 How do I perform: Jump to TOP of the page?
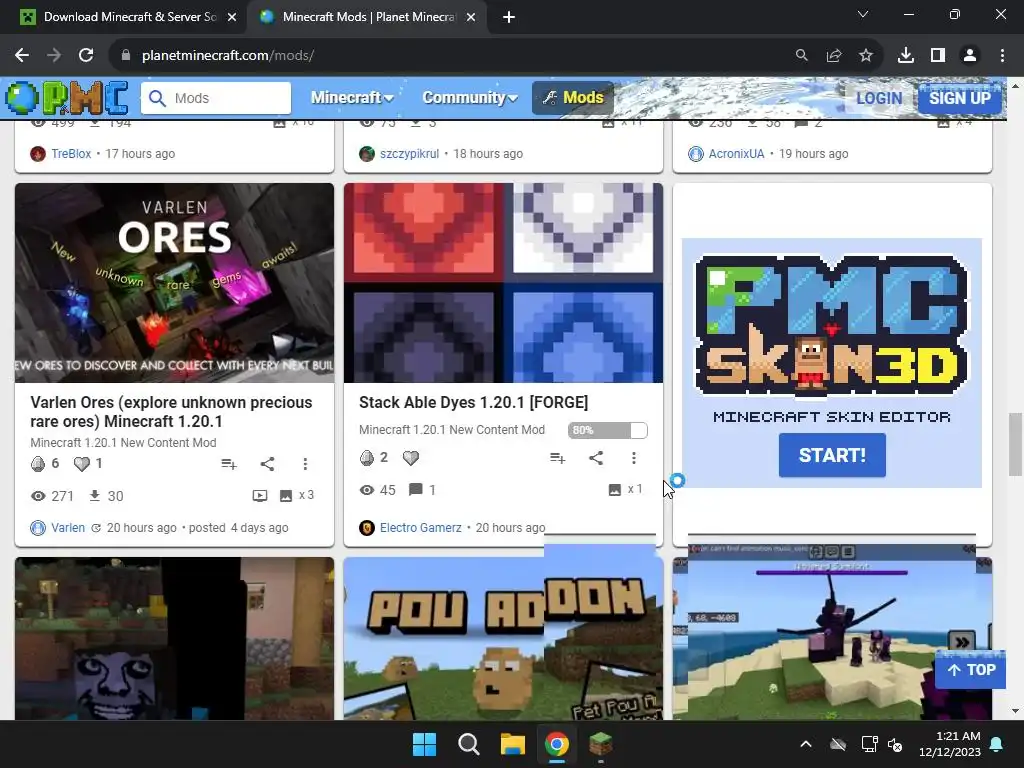[970, 670]
